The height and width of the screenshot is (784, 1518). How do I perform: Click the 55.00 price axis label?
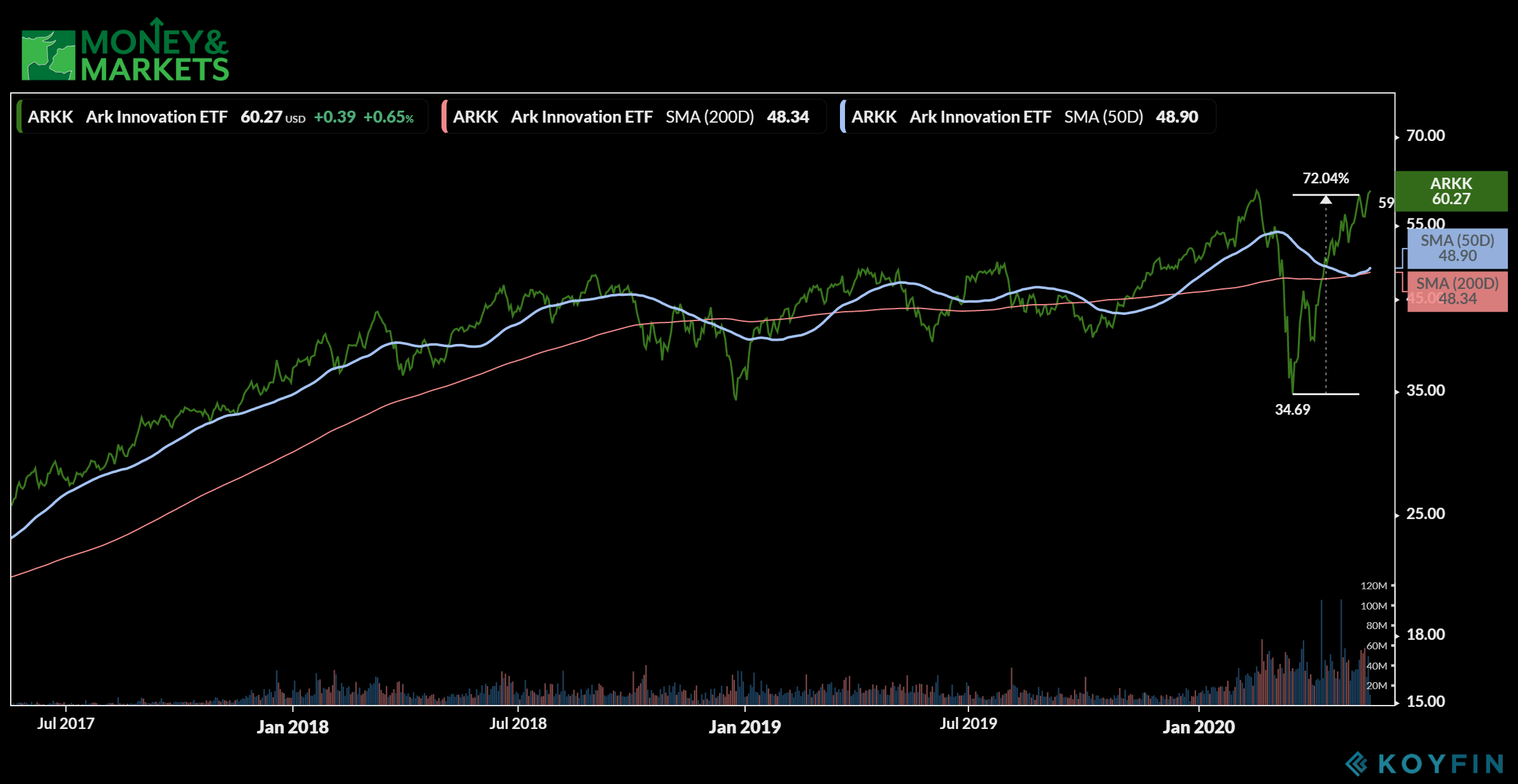click(1426, 224)
